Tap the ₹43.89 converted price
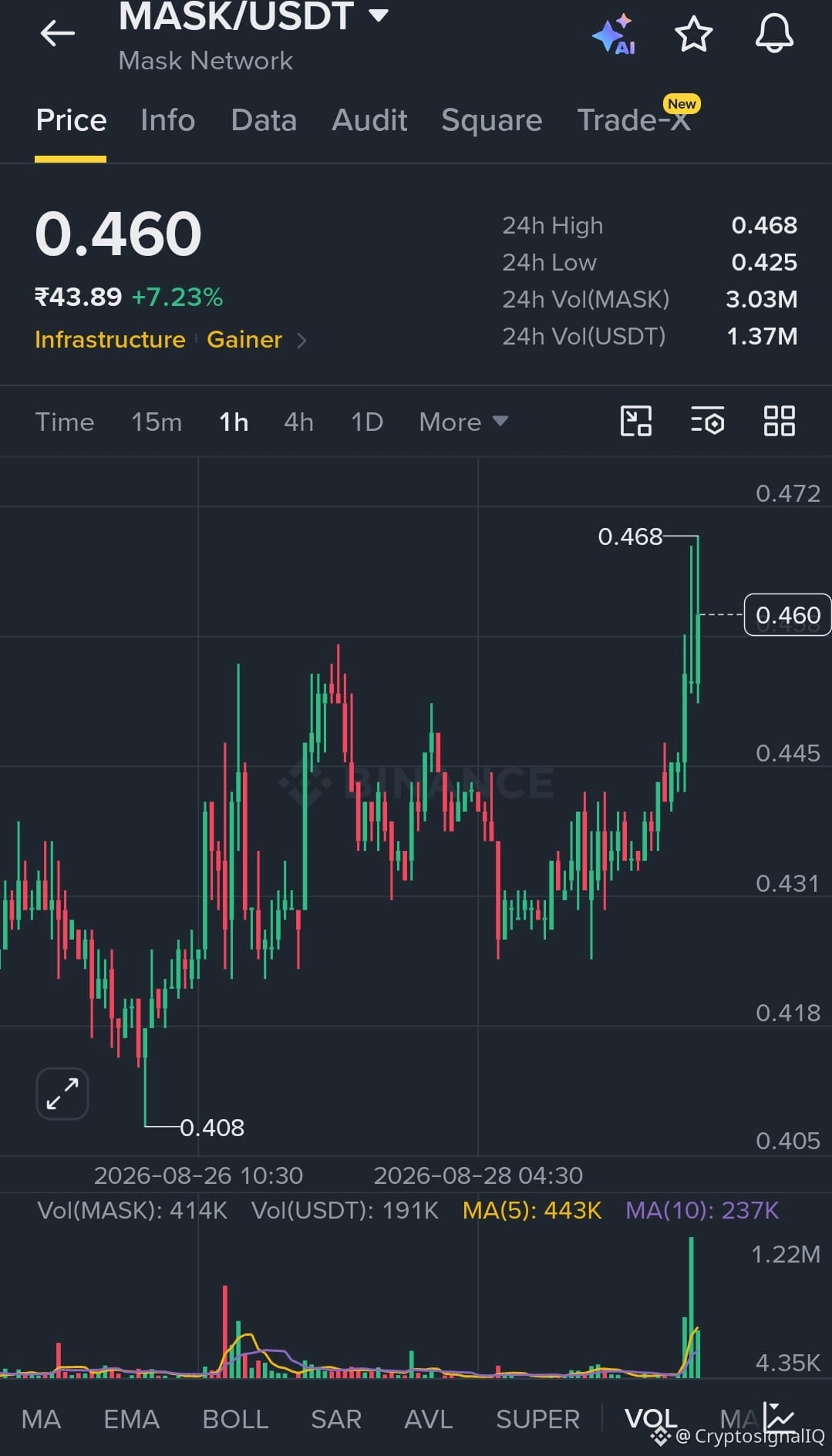Viewport: 832px width, 1456px height. [79, 297]
